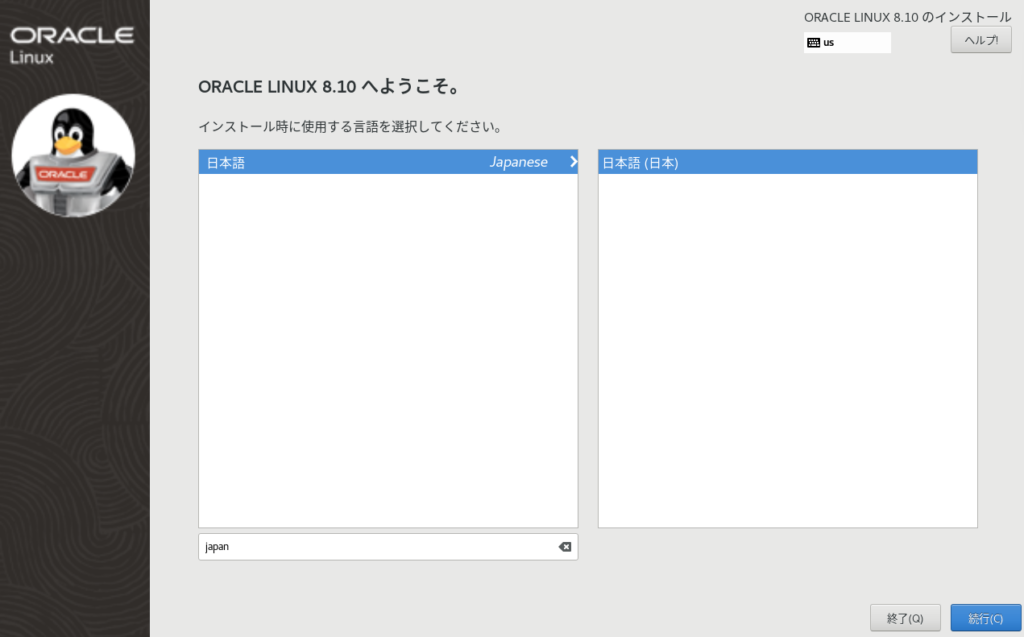Click the "ORACLE LINUX 8.10 へようこそ" heading

[x=329, y=87]
